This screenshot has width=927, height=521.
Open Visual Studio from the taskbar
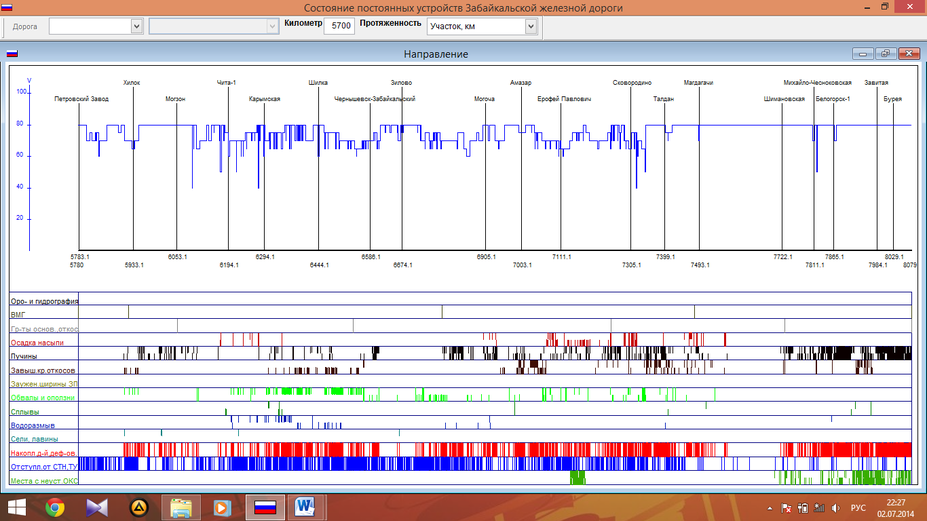tap(97, 508)
